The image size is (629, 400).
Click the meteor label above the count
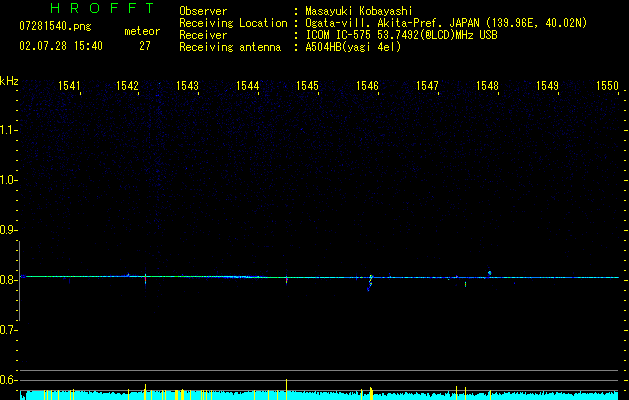pyautogui.click(x=142, y=31)
